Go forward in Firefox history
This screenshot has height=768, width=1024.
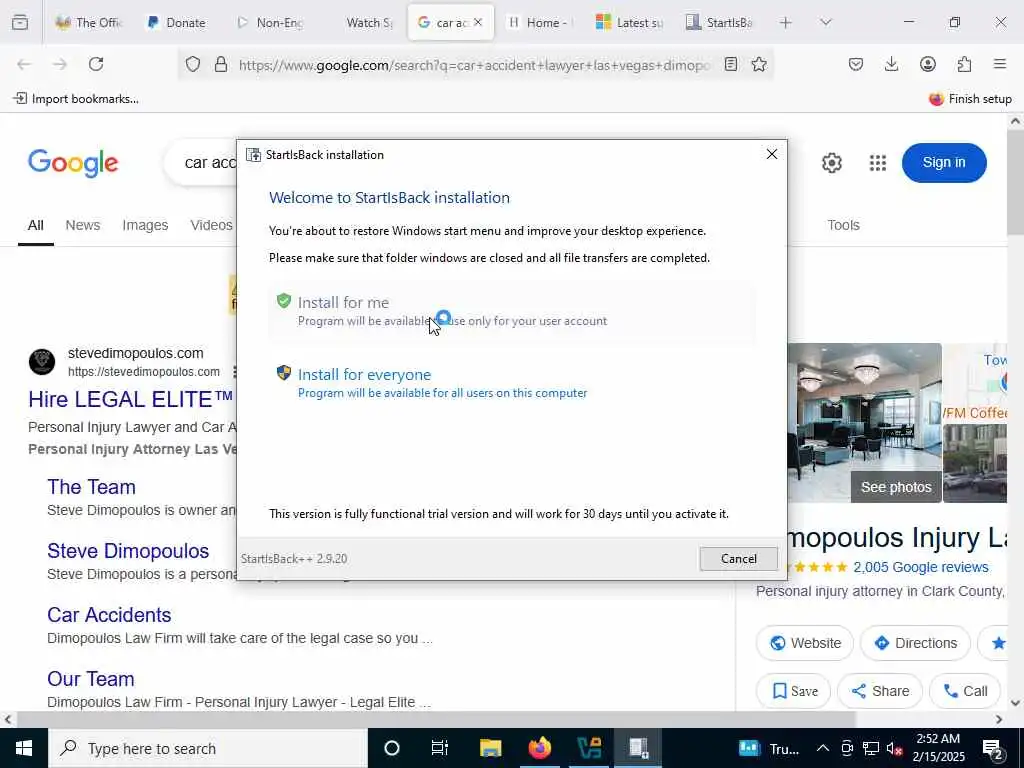(60, 64)
